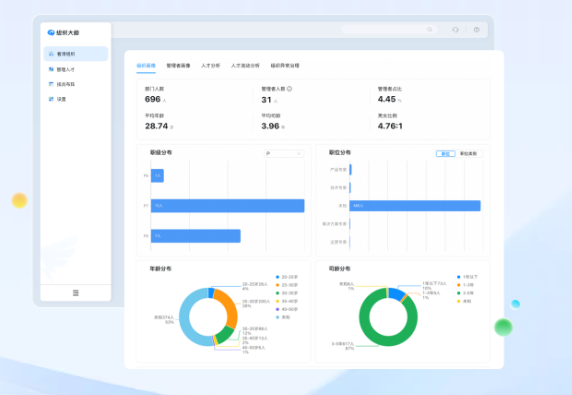Toggle the 20-25岁 legend item in the age chart
This screenshot has width=572, height=395.
(x=287, y=277)
